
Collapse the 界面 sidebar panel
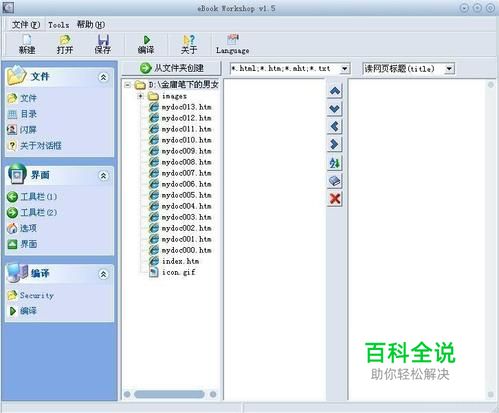(103, 176)
